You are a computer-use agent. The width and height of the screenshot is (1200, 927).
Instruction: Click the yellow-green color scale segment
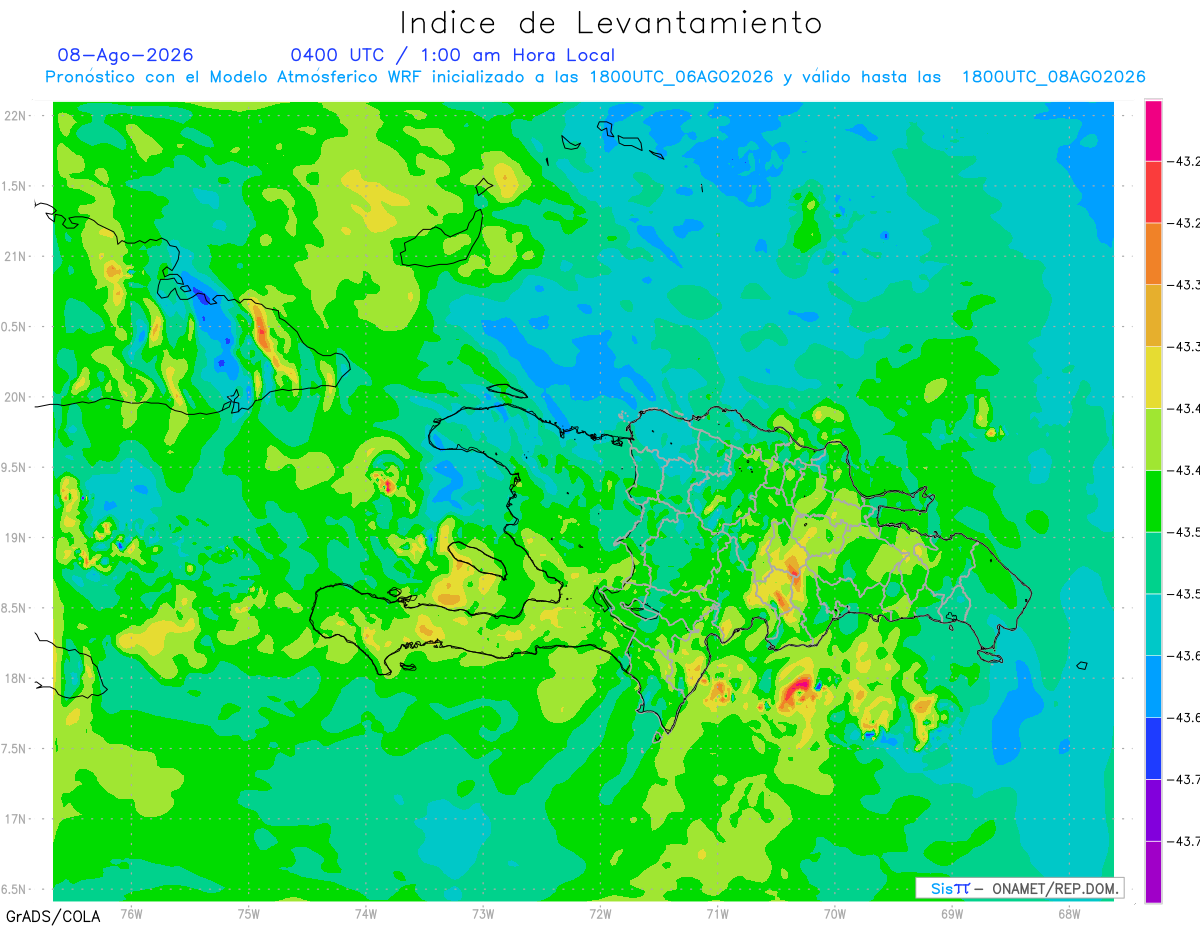click(x=1153, y=439)
